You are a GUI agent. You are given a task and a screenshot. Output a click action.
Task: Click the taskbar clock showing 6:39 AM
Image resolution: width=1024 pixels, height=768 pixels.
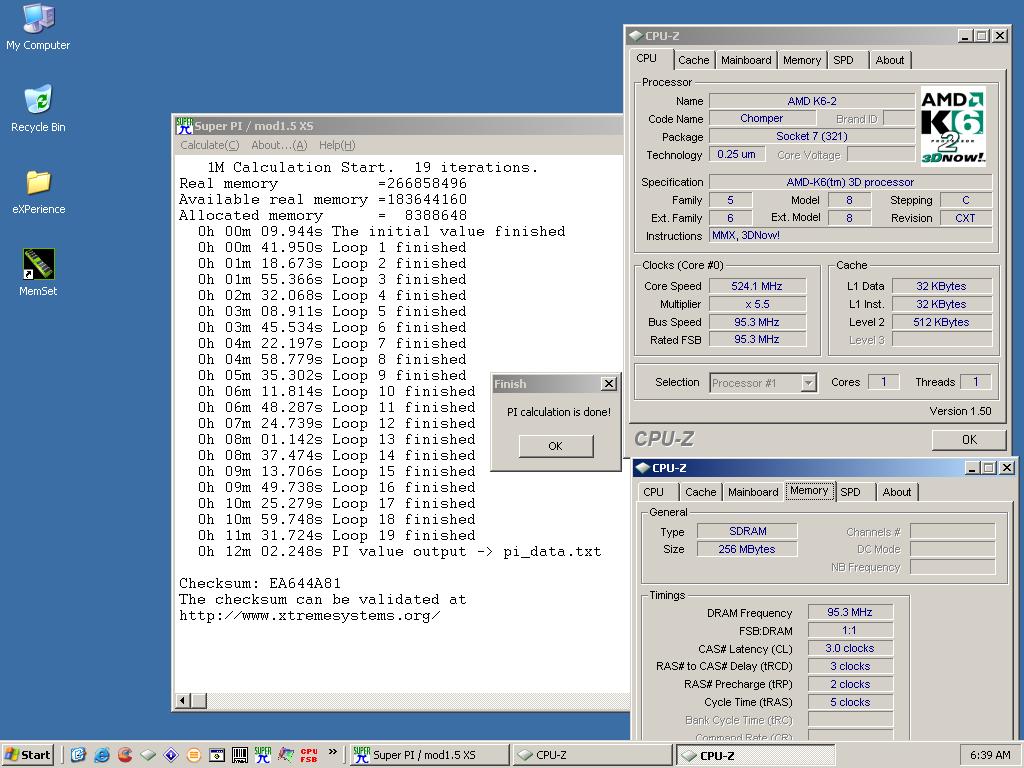pos(990,755)
